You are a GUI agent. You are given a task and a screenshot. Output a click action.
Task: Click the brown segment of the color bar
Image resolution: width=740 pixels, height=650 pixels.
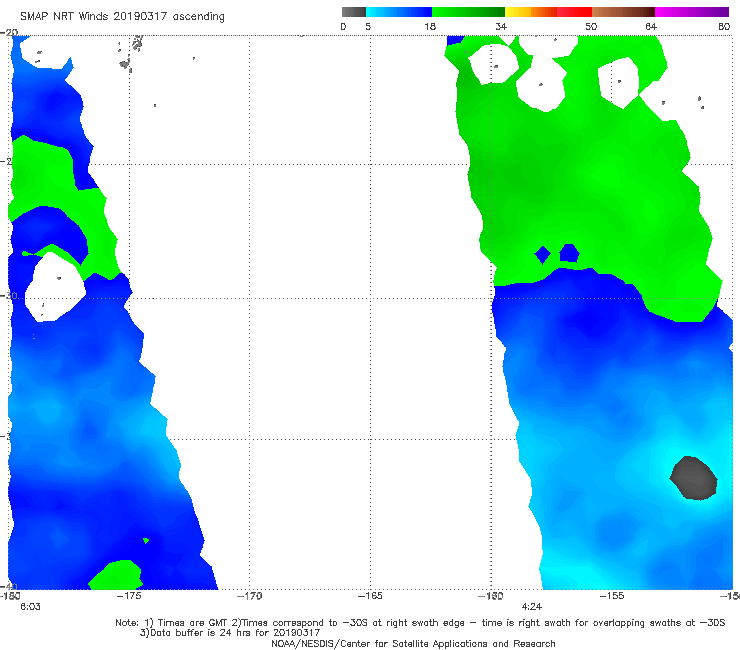pos(623,12)
